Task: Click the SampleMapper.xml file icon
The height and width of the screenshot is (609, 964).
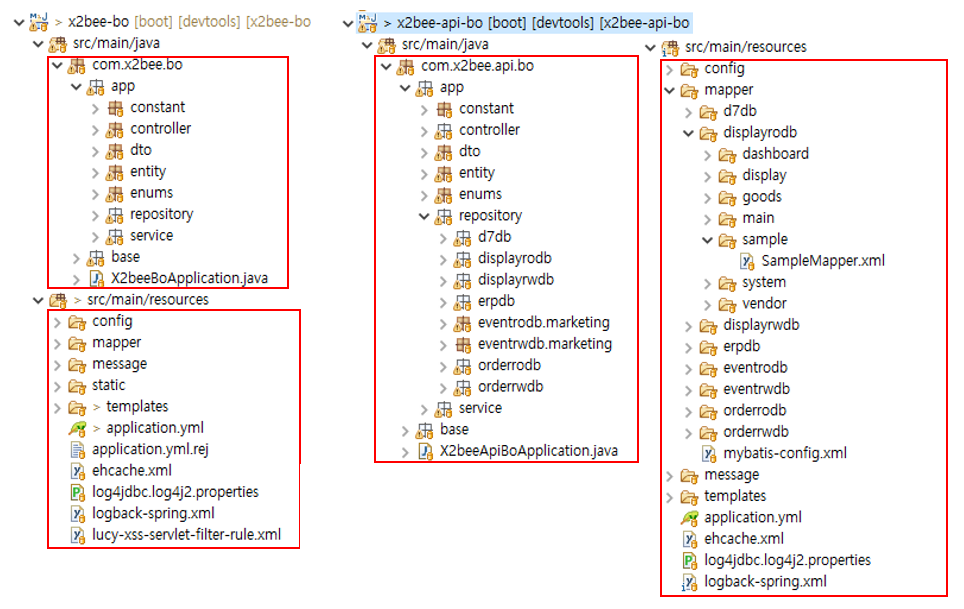Action: pyautogui.click(x=749, y=261)
